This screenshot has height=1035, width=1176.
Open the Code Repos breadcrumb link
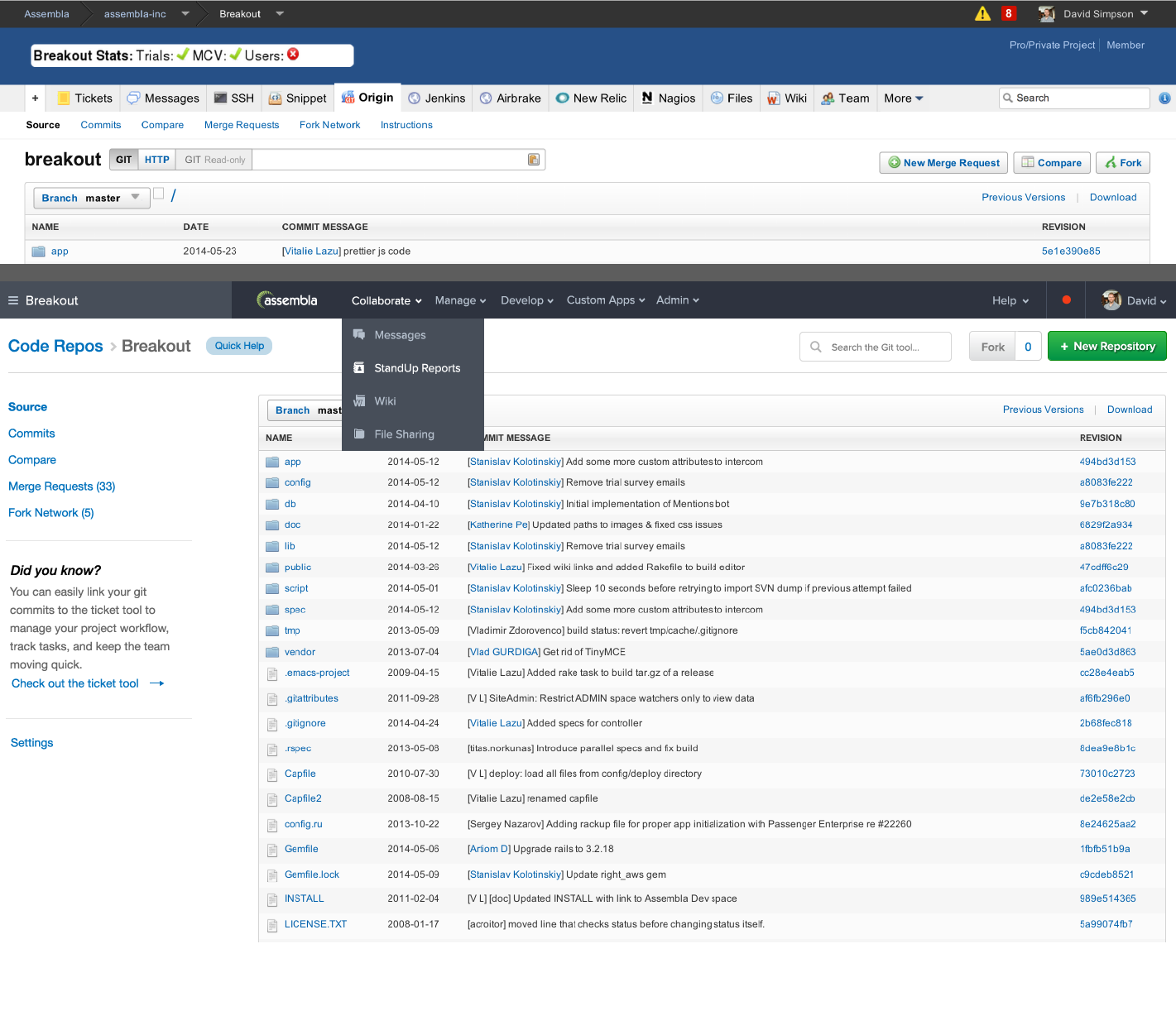point(55,346)
